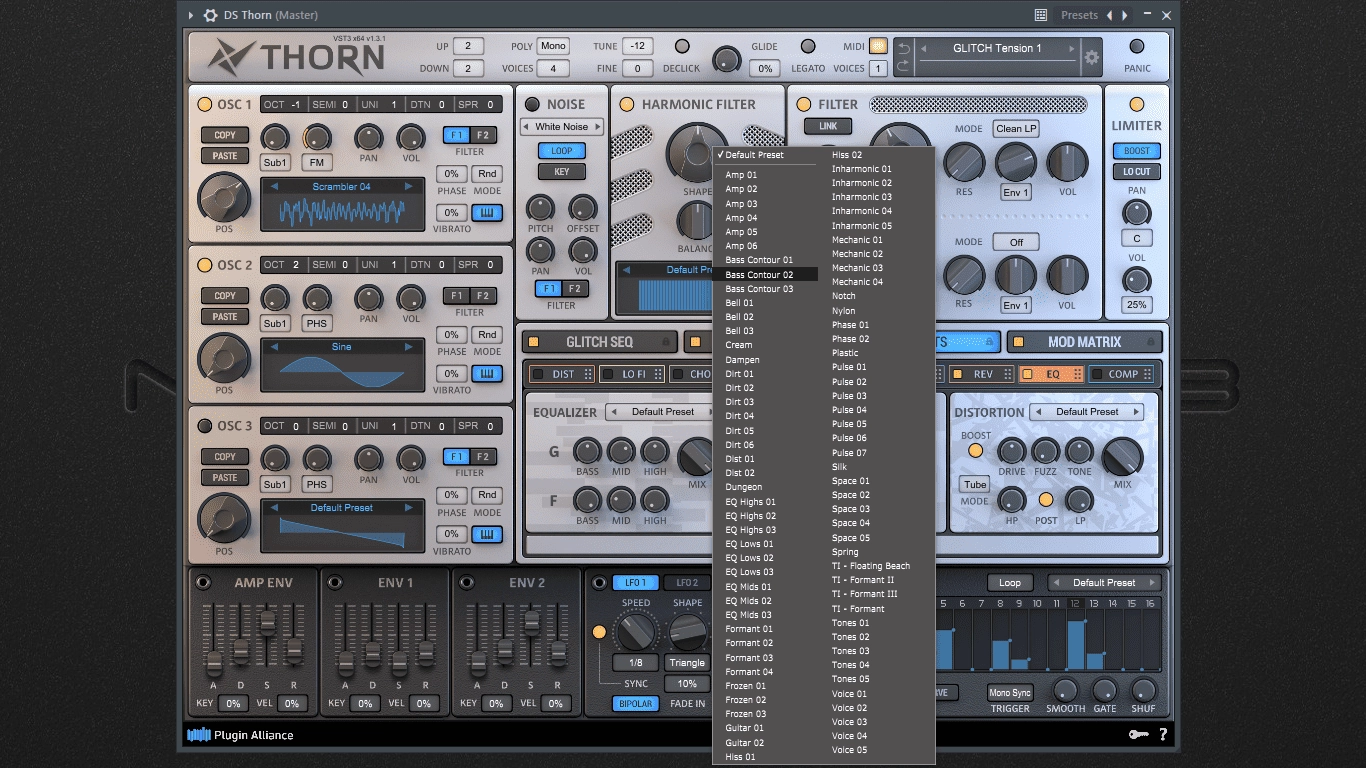Screen dimensions: 1366x768
Task: Enable the NOISE section power
Action: point(532,104)
